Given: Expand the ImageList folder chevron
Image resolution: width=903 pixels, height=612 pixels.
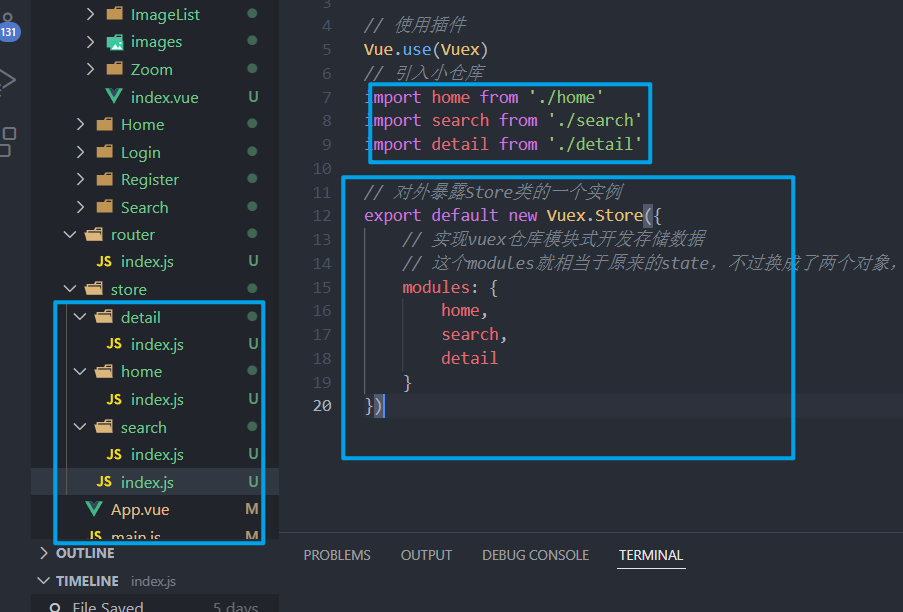Looking at the screenshot, I should point(90,14).
